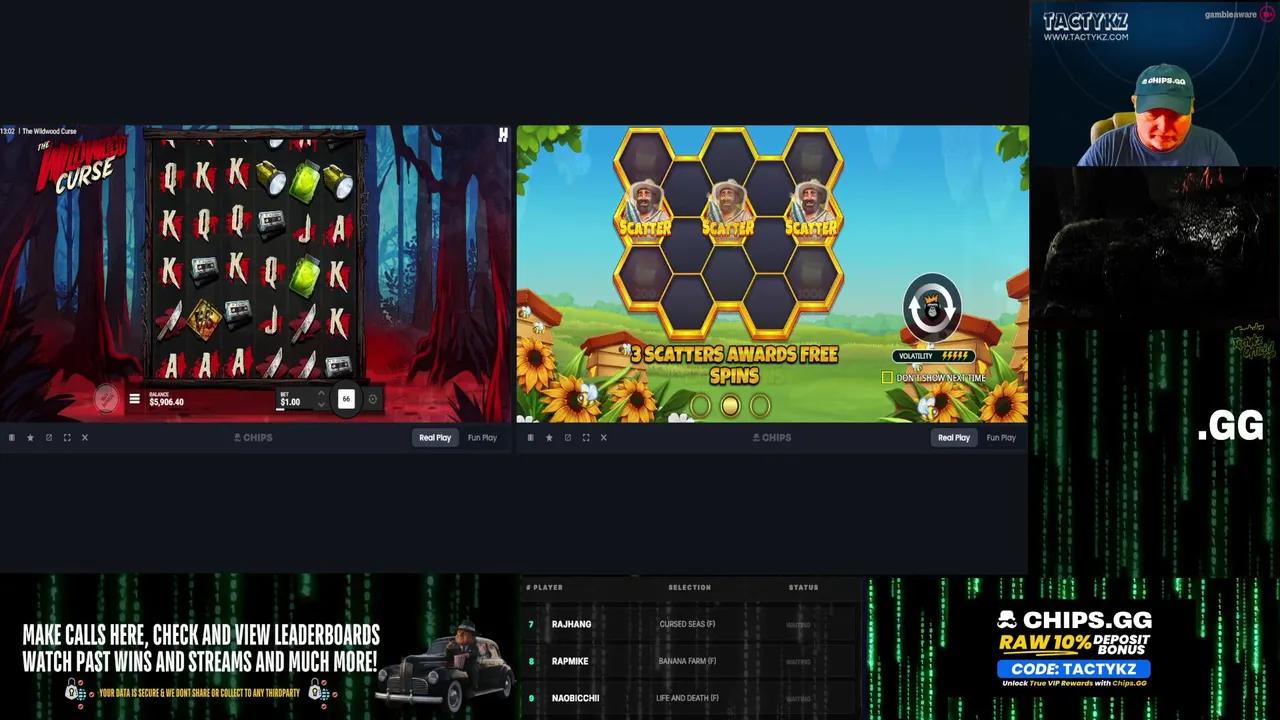Click the CODE: TACTYKZ bonus badge
The width and height of the screenshot is (1280, 720).
pyautogui.click(x=1073, y=669)
